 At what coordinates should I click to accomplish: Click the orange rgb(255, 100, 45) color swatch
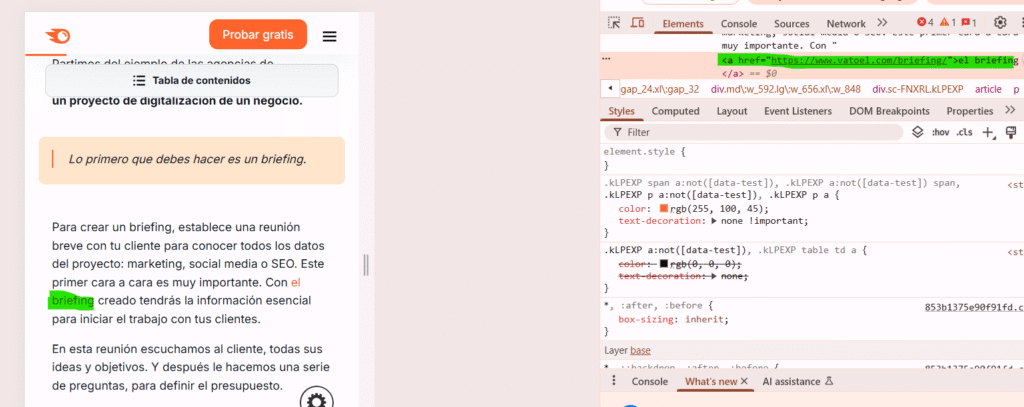[664, 208]
